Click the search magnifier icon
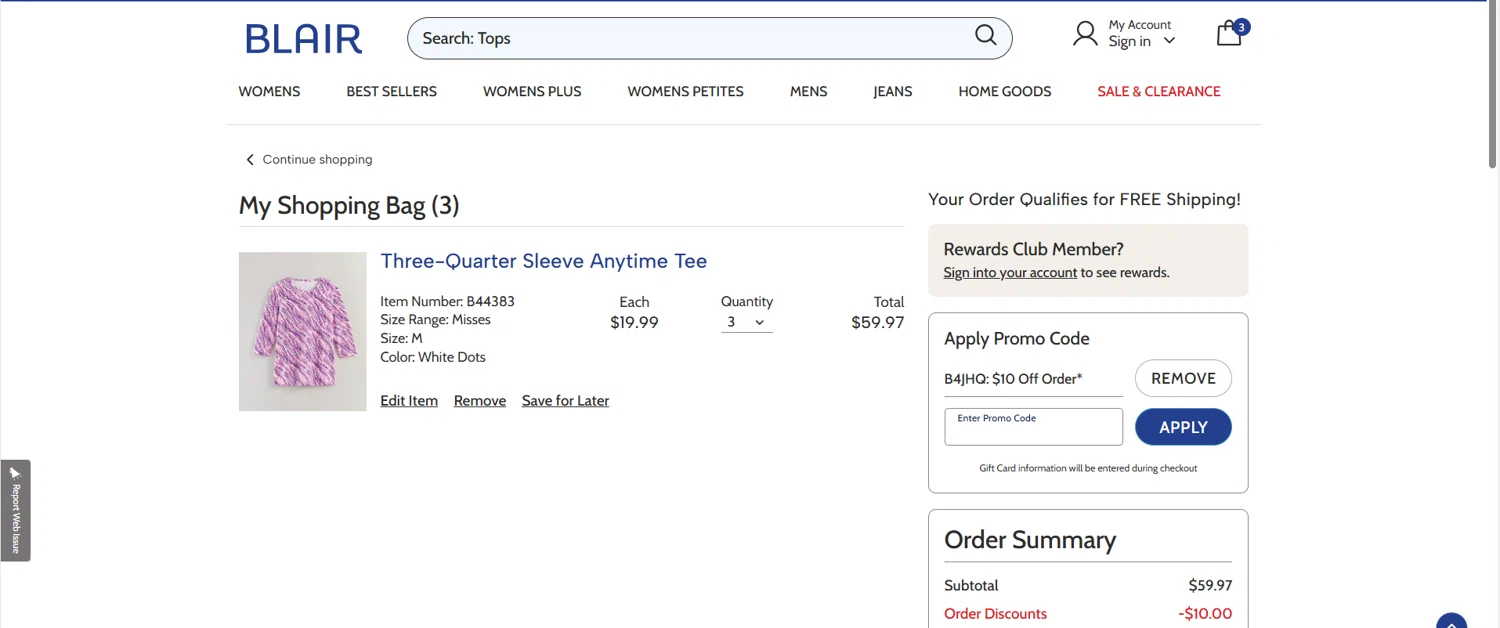This screenshot has height=628, width=1500. coord(985,36)
